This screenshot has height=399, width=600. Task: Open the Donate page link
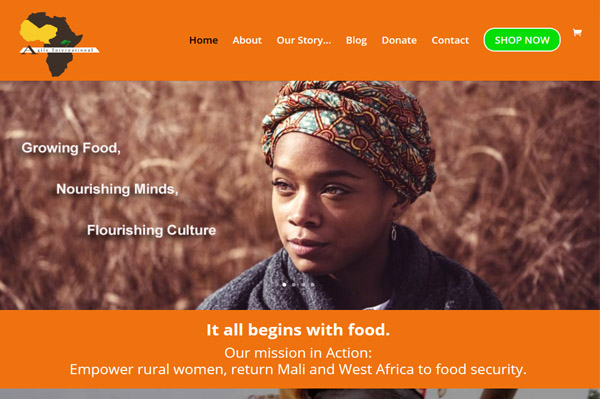pos(399,40)
